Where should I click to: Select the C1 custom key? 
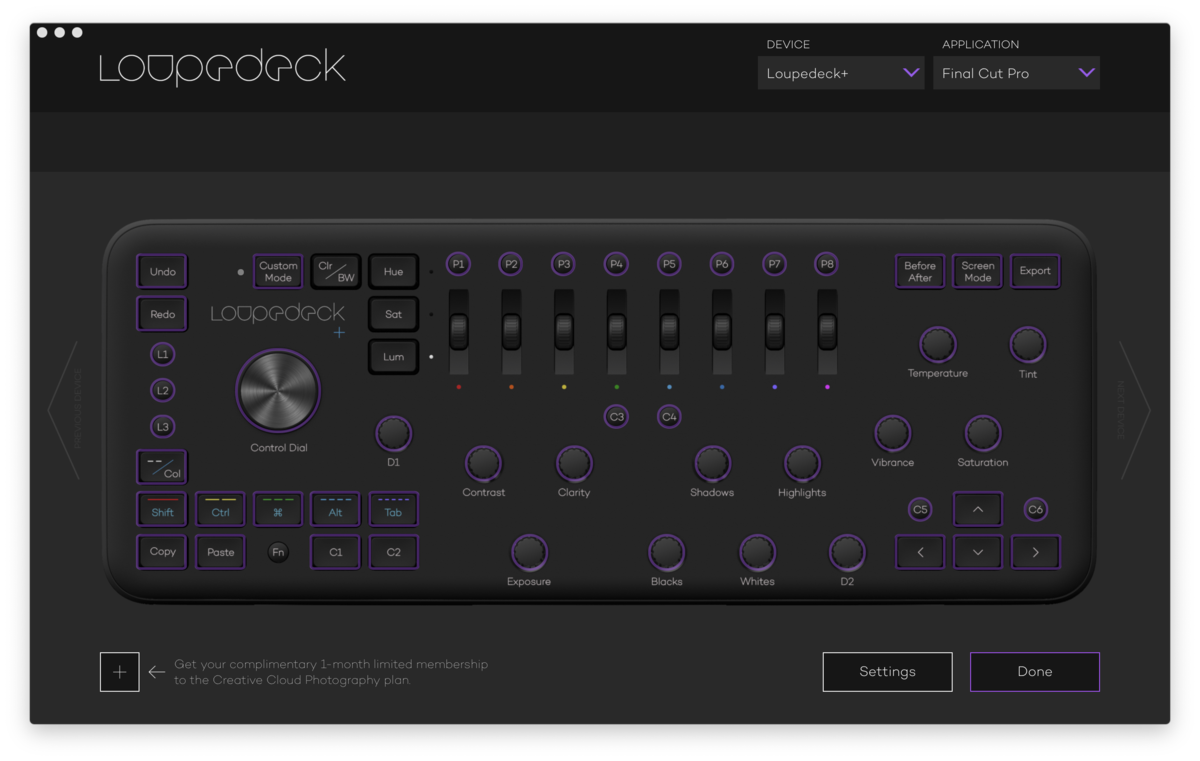336,552
